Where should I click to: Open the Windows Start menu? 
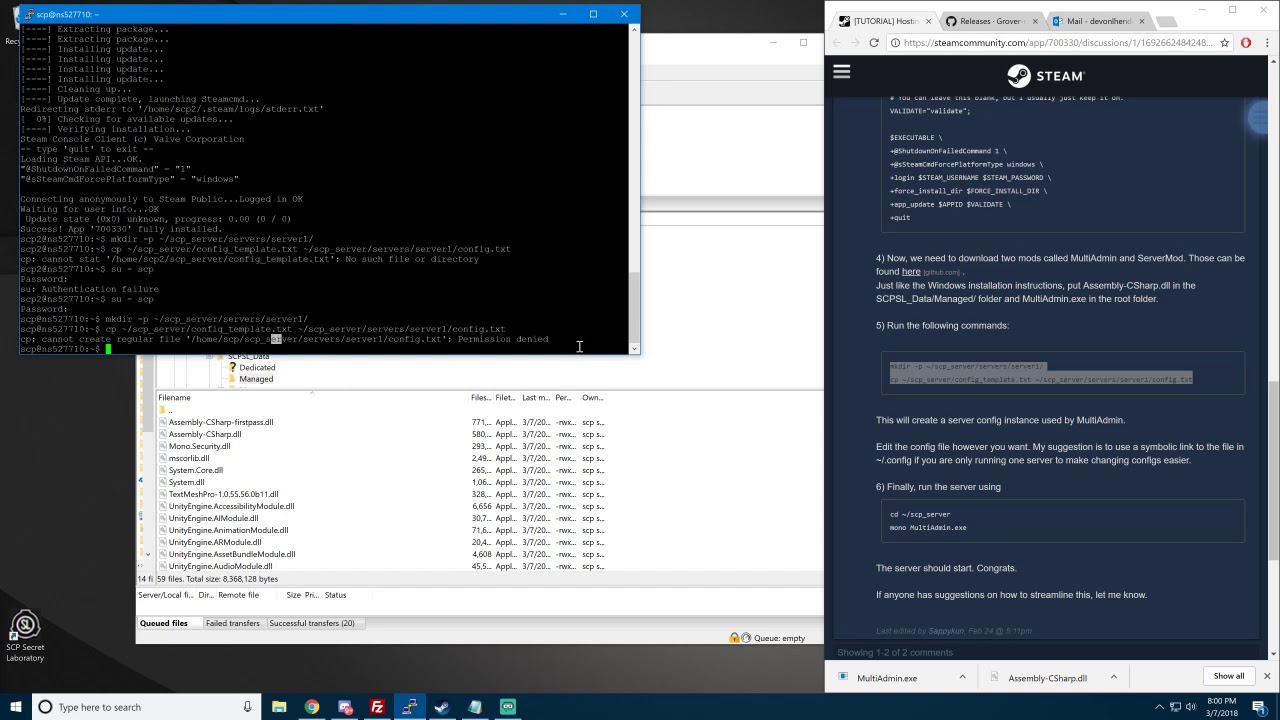pyautogui.click(x=16, y=707)
